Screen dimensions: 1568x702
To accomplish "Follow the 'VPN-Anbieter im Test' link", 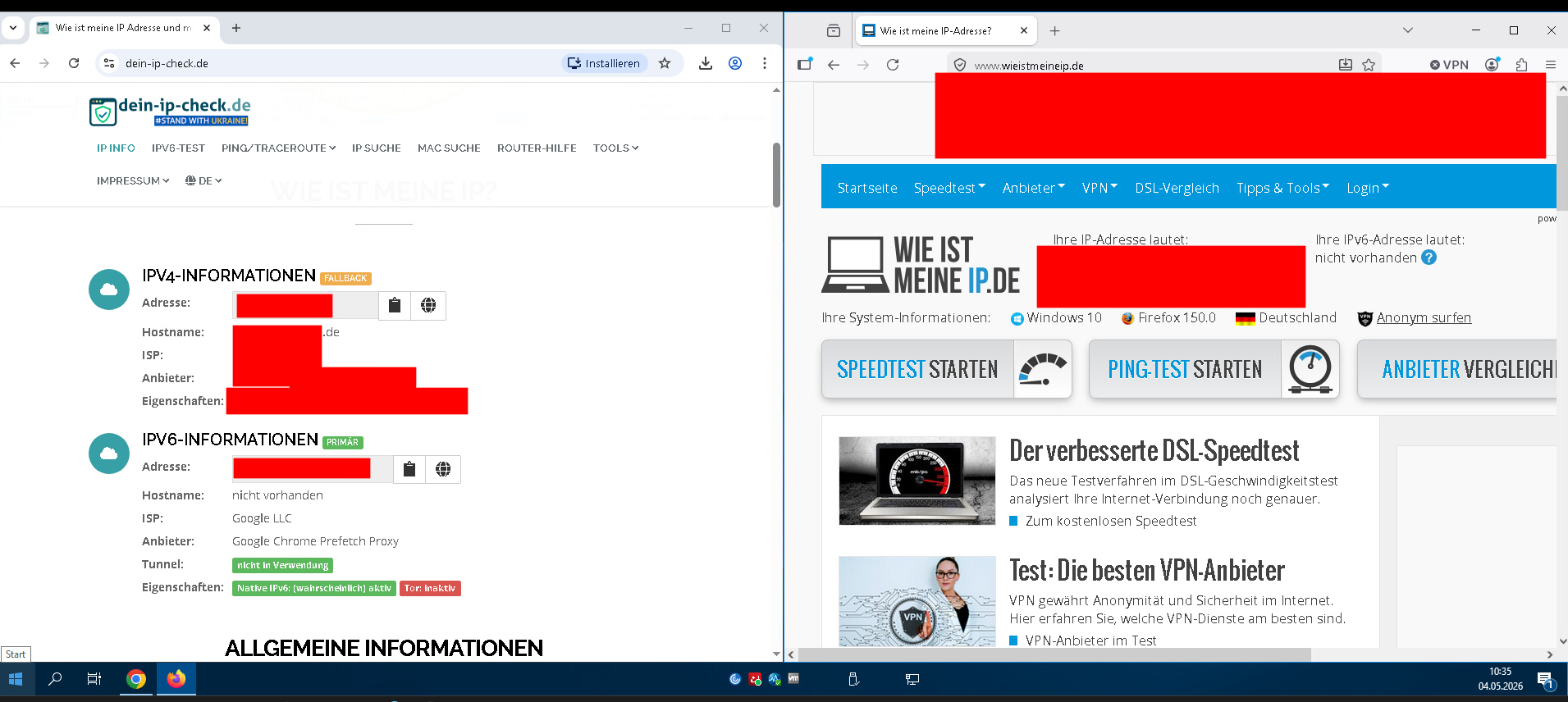I will (1090, 640).
